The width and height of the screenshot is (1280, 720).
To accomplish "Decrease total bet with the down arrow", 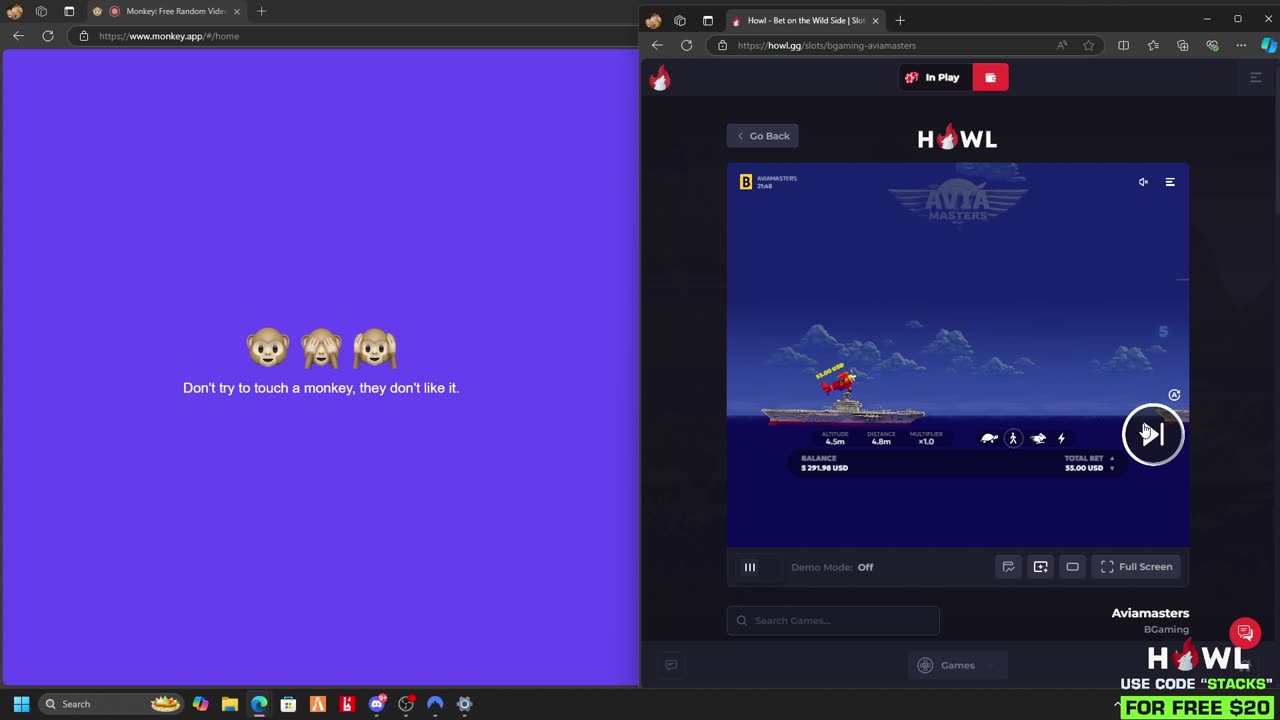I will [1111, 468].
